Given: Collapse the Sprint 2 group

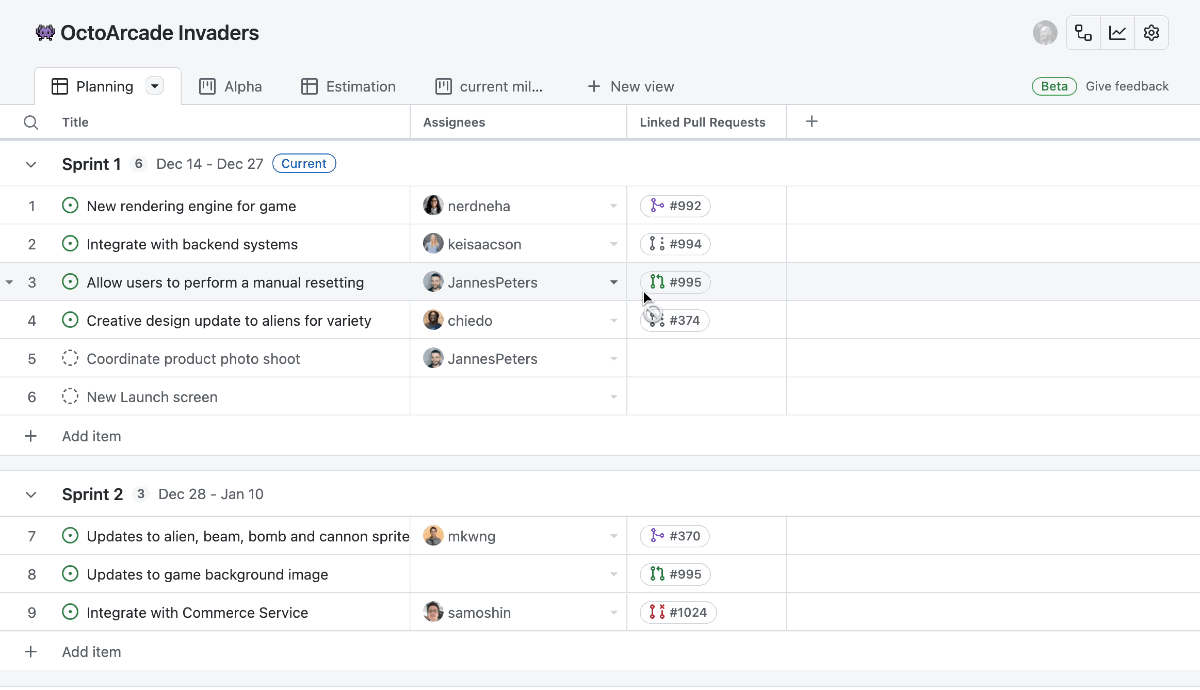Looking at the screenshot, I should (x=30, y=494).
